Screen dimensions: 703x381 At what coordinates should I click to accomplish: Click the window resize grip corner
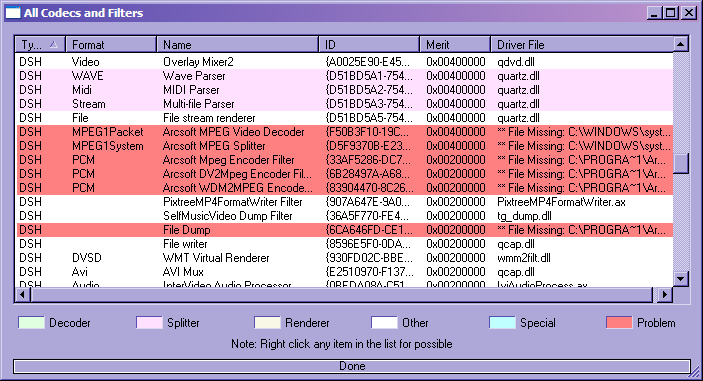(695, 371)
